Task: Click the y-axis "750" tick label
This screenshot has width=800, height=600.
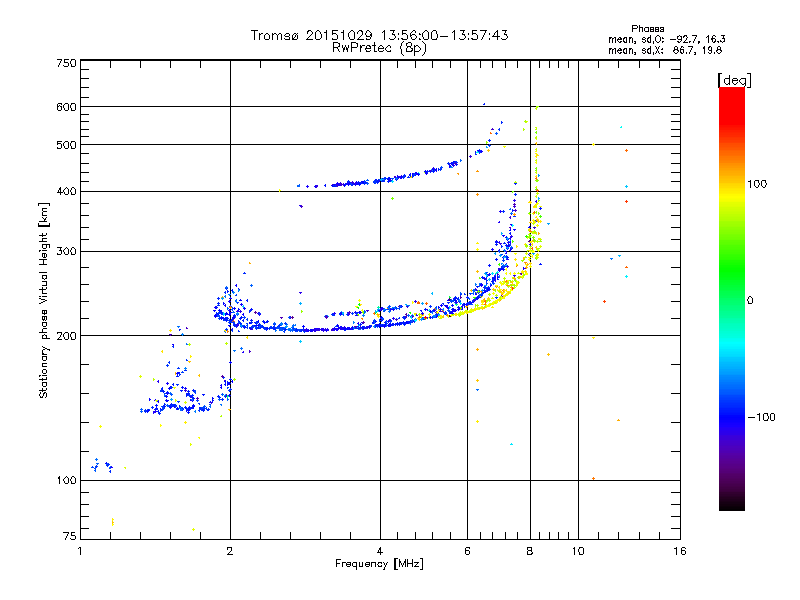Action: pos(67,63)
